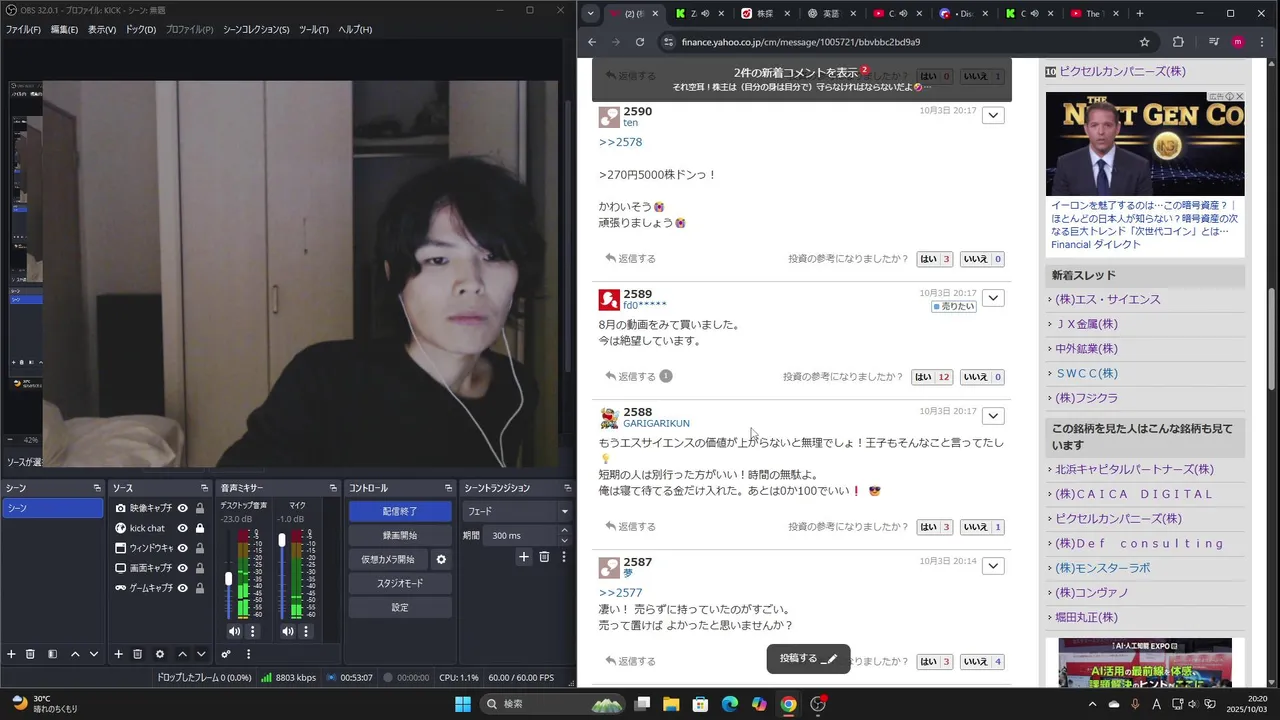The image size is (1280, 720).
Task: Undock the シーン panel via its float icon
Action: [x=97, y=488]
